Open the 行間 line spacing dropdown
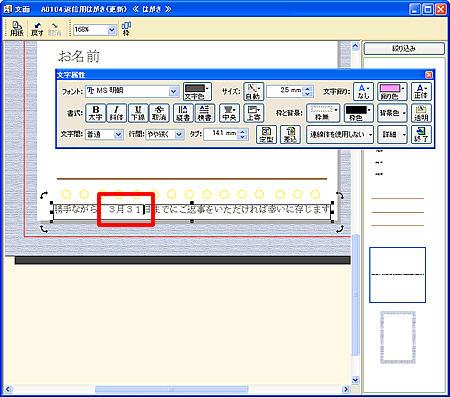450x398 pixels. click(179, 135)
